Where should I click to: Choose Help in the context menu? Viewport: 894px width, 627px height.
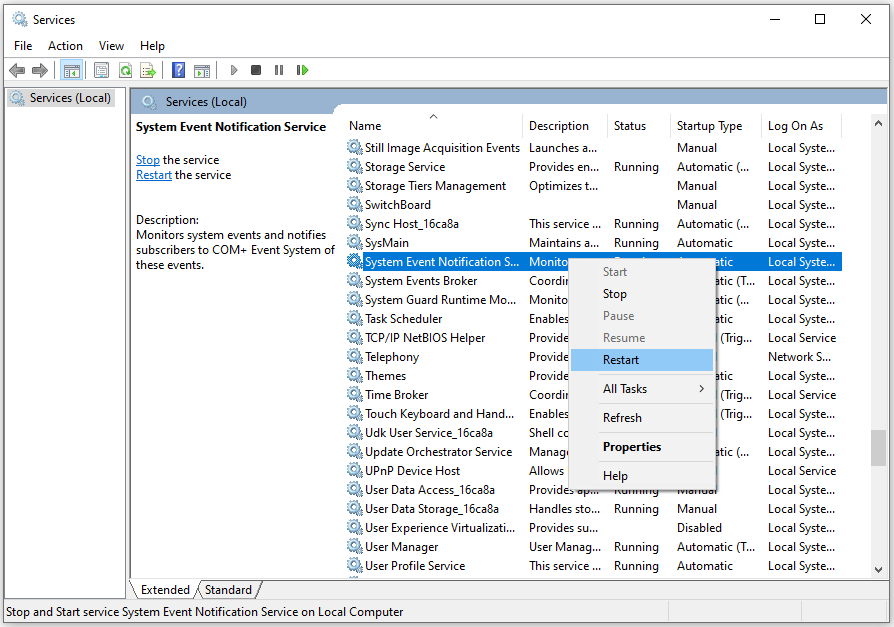tap(642, 475)
